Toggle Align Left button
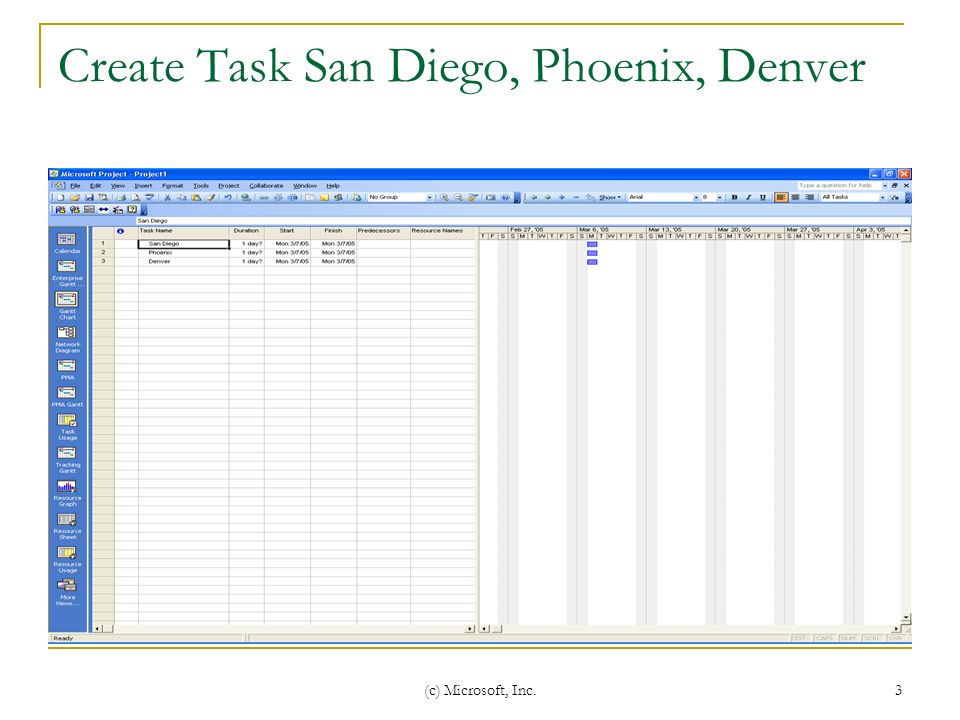Screen dimensions: 960x720 coord(781,197)
